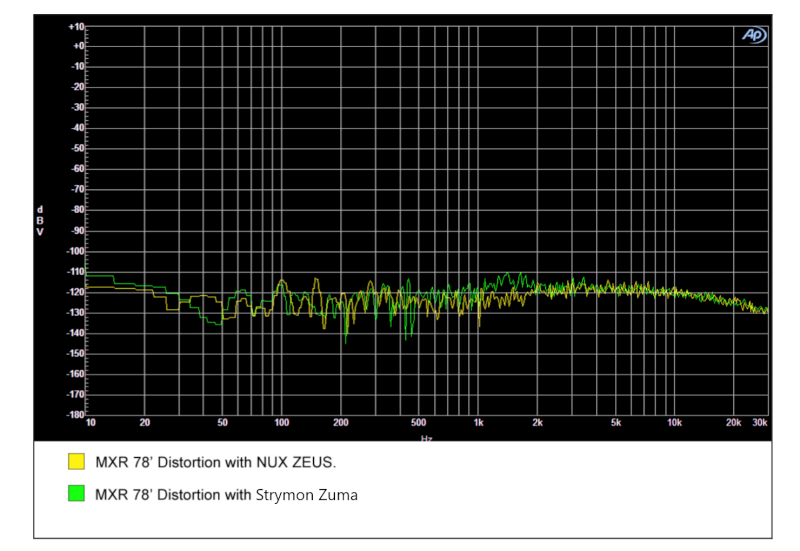Click the 100 Hz label on the x-axis
Viewport: 800px width, 551px height.
pyautogui.click(x=282, y=423)
